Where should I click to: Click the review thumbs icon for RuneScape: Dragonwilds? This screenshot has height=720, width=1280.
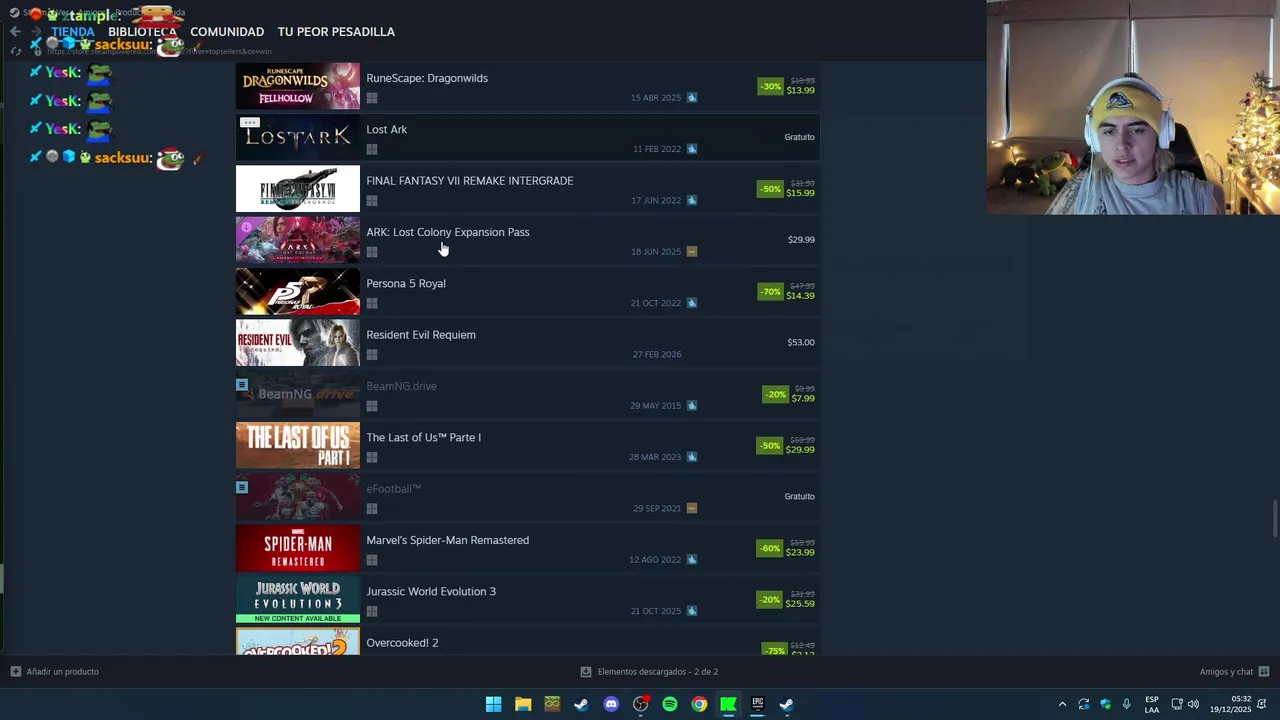pyautogui.click(x=692, y=98)
